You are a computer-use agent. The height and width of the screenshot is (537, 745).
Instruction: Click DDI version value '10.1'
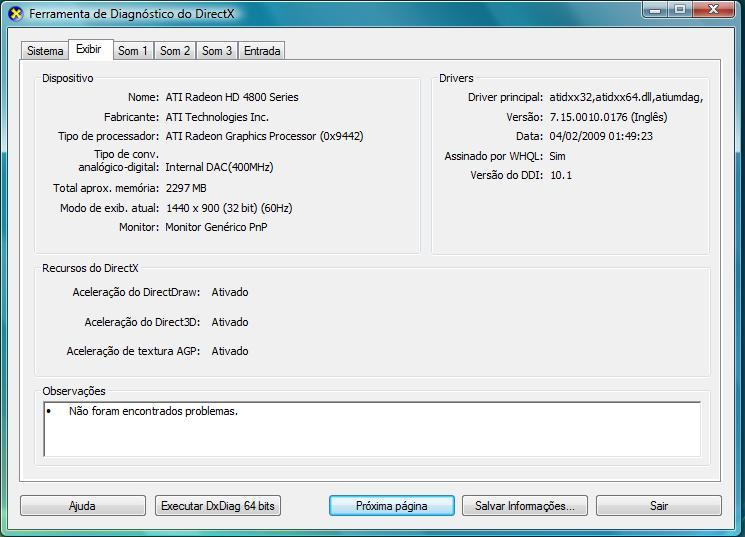click(561, 175)
